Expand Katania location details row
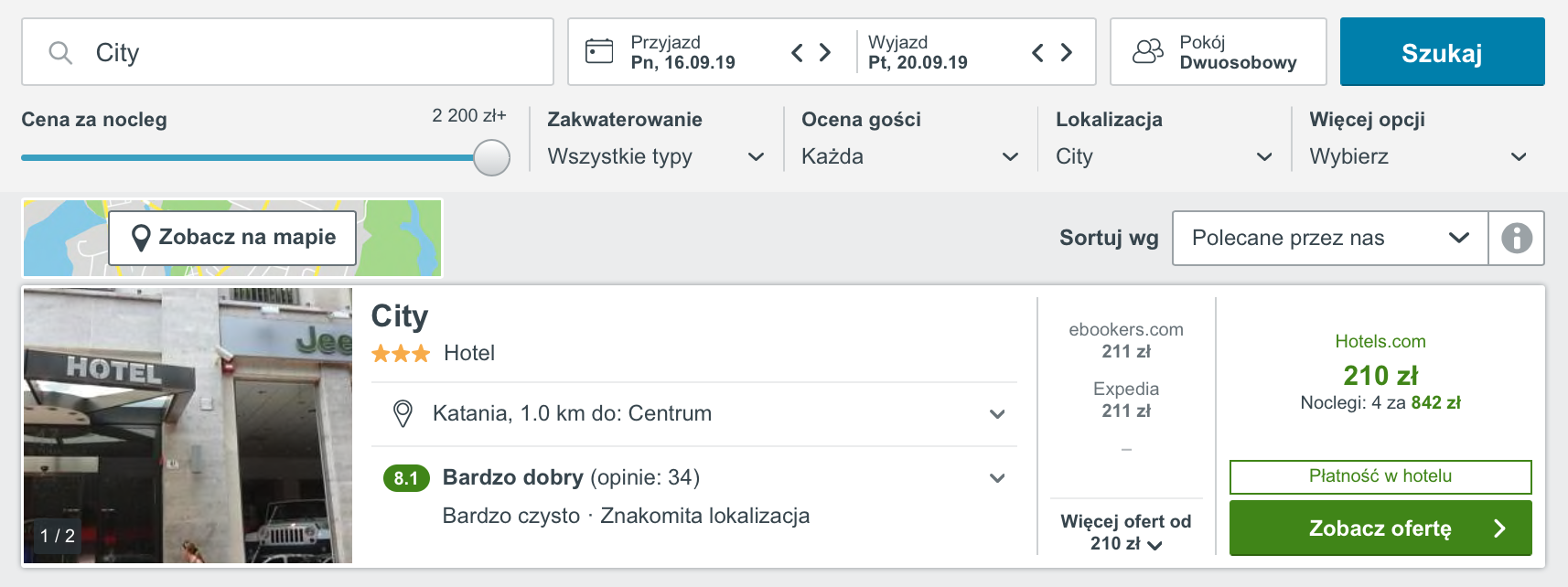Screen dimensions: 1568x587 click(x=693, y=413)
